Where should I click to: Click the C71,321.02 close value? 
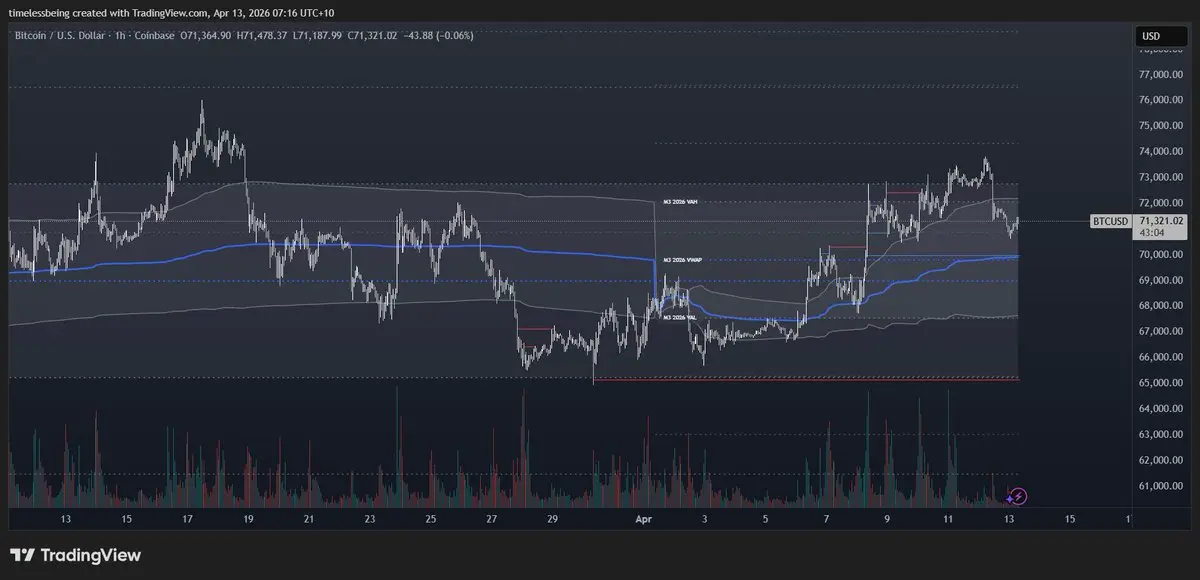tap(372, 36)
